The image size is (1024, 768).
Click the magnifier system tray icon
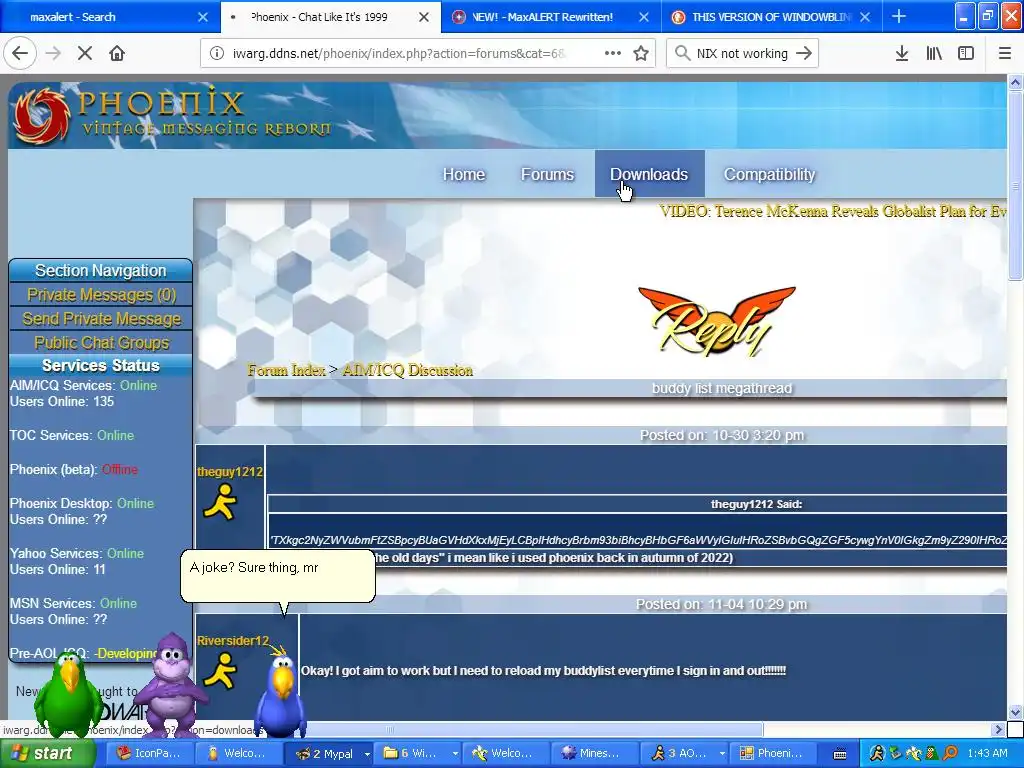[x=950, y=754]
